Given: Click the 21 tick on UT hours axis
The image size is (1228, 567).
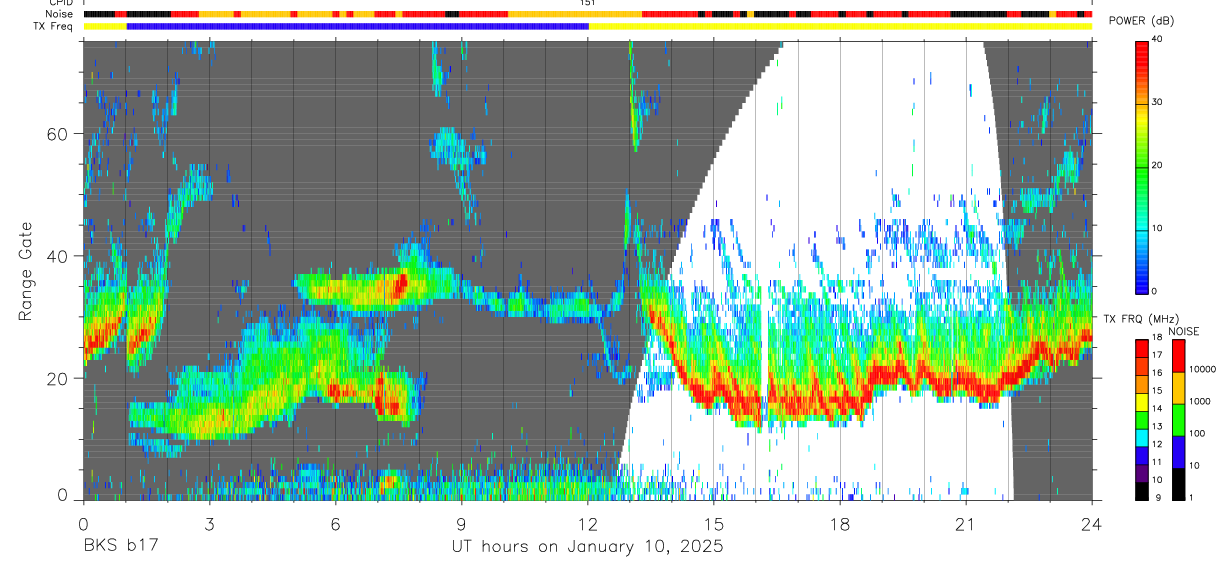Looking at the screenshot, I should (x=966, y=523).
